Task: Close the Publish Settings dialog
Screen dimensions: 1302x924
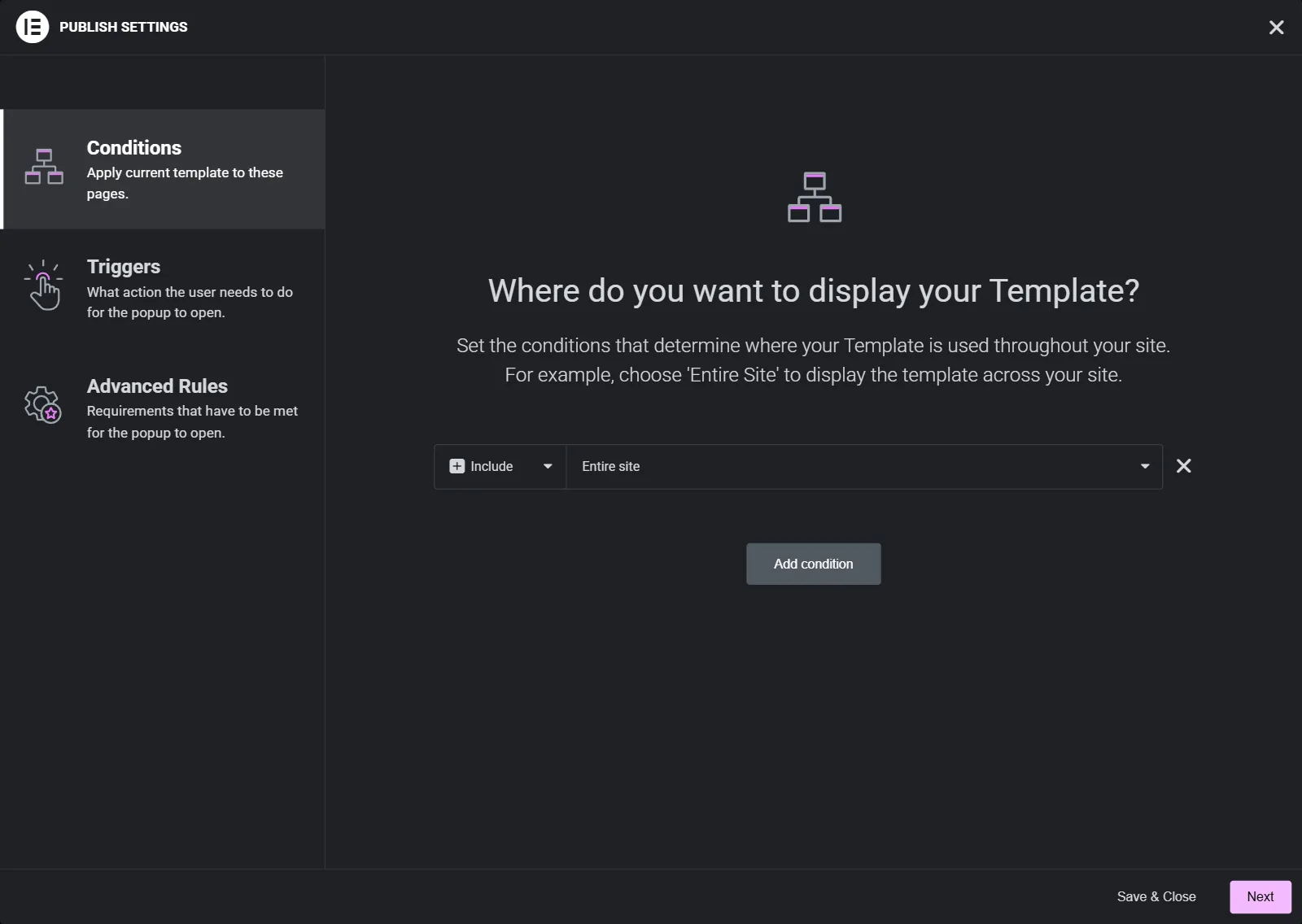Action: point(1276,28)
